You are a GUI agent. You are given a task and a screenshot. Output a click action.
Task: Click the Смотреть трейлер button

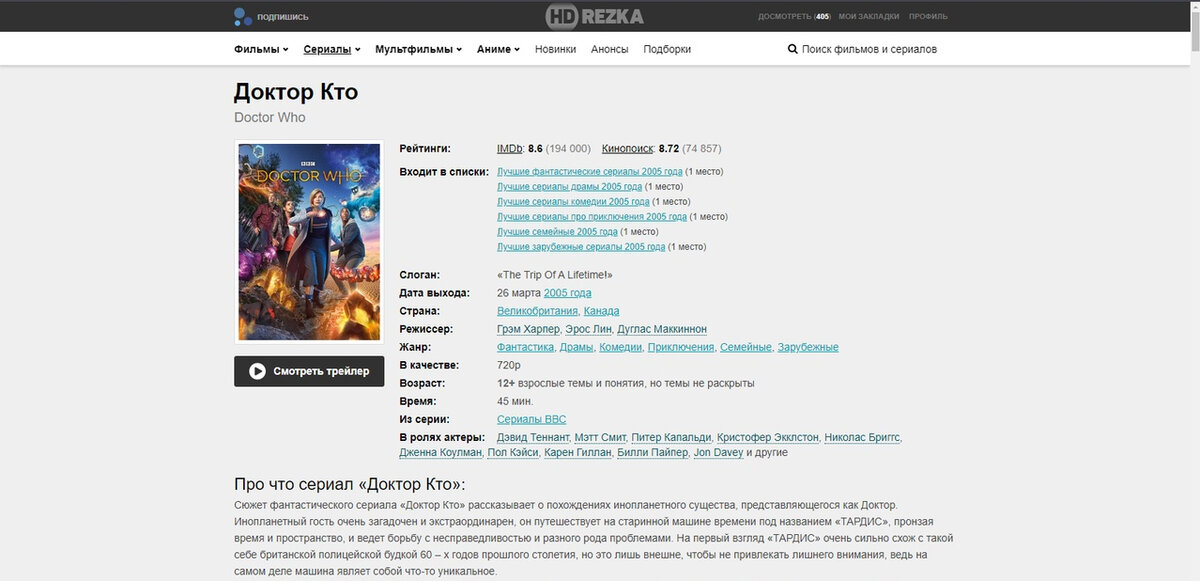309,371
